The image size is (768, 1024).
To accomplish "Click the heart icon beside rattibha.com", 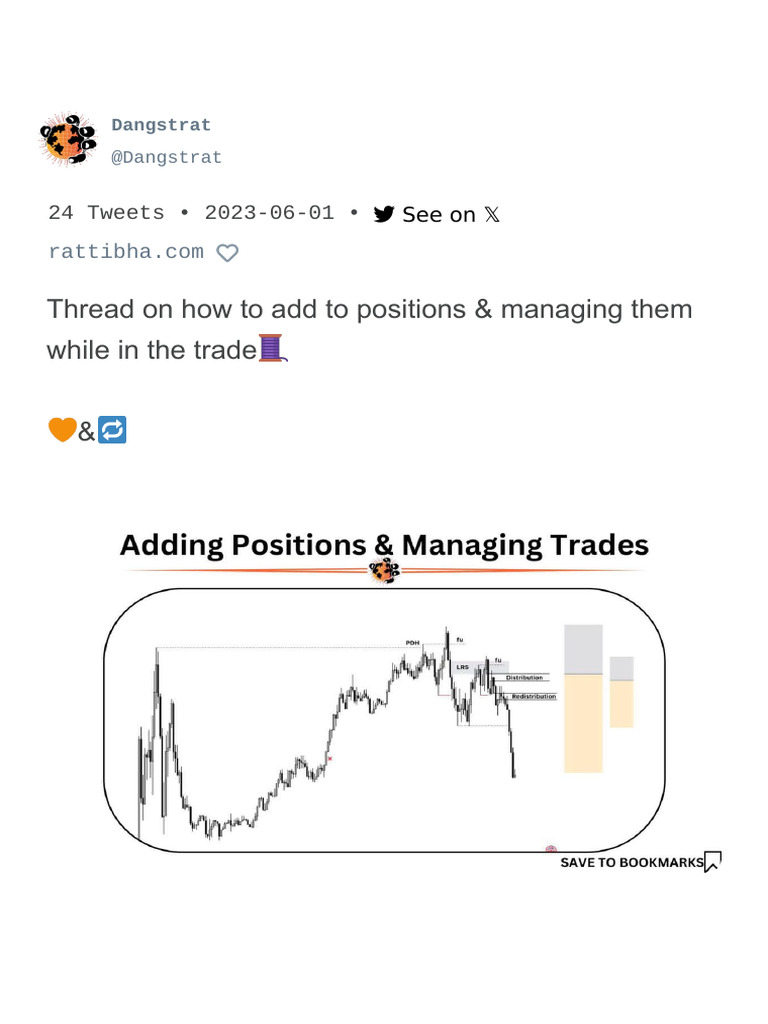I will (x=228, y=253).
